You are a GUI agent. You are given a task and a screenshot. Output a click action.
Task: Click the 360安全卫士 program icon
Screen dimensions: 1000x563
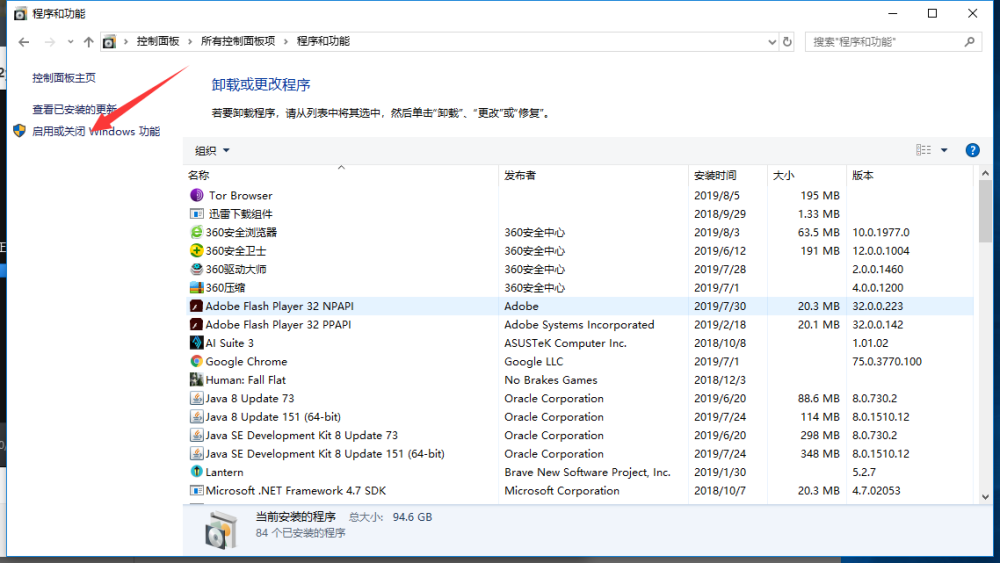(196, 251)
